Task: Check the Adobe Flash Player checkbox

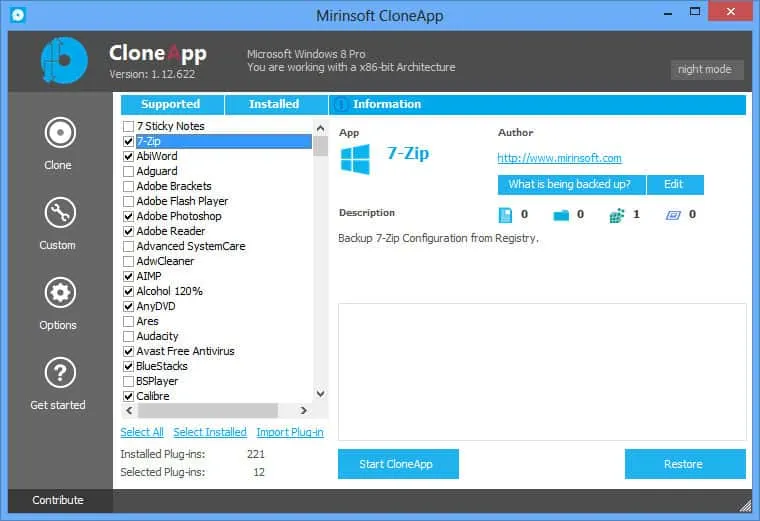Action: click(128, 202)
